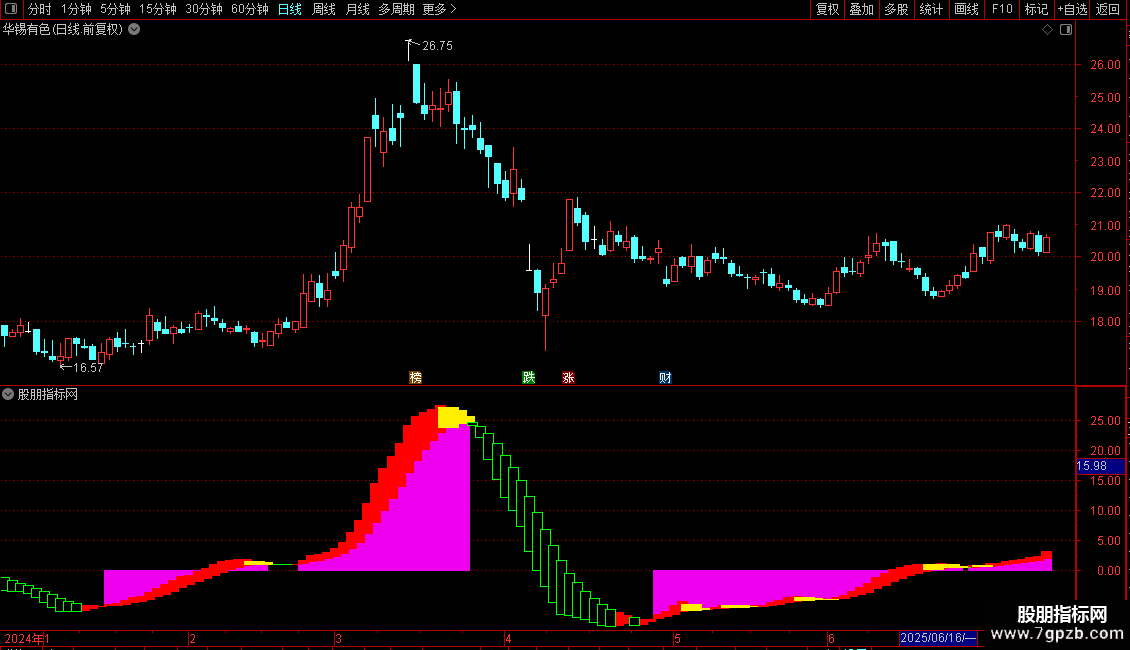Click the 25.00 indicator axis label
The height and width of the screenshot is (650, 1130).
[x=1105, y=421]
